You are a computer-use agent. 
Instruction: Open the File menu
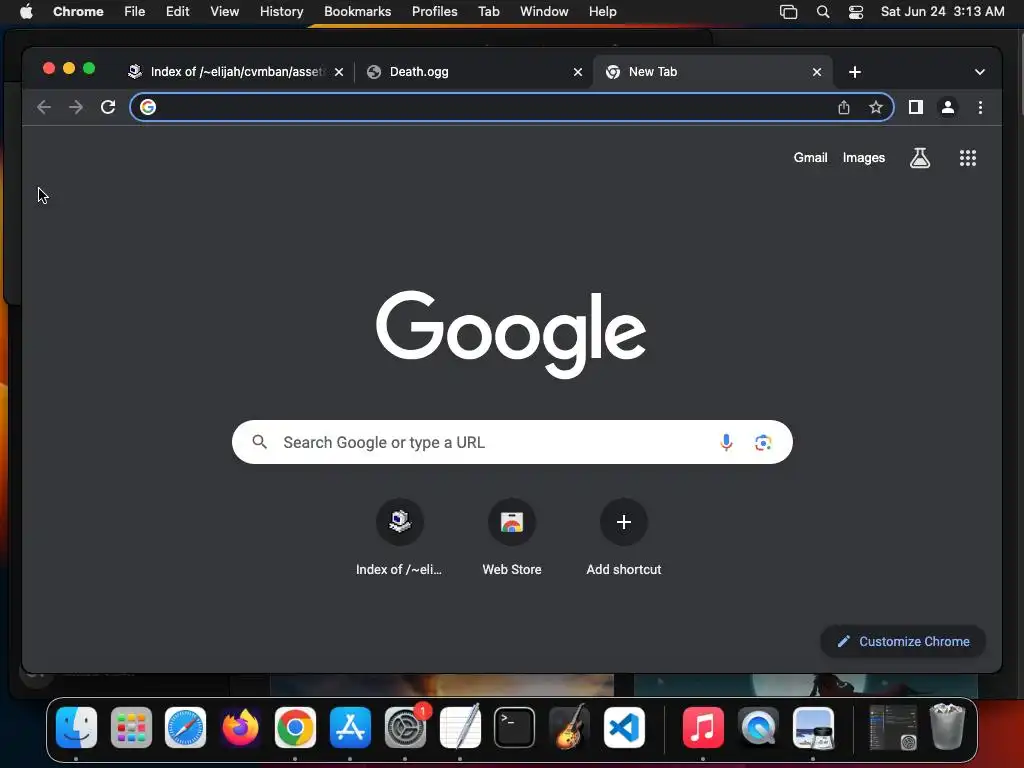pyautogui.click(x=135, y=12)
